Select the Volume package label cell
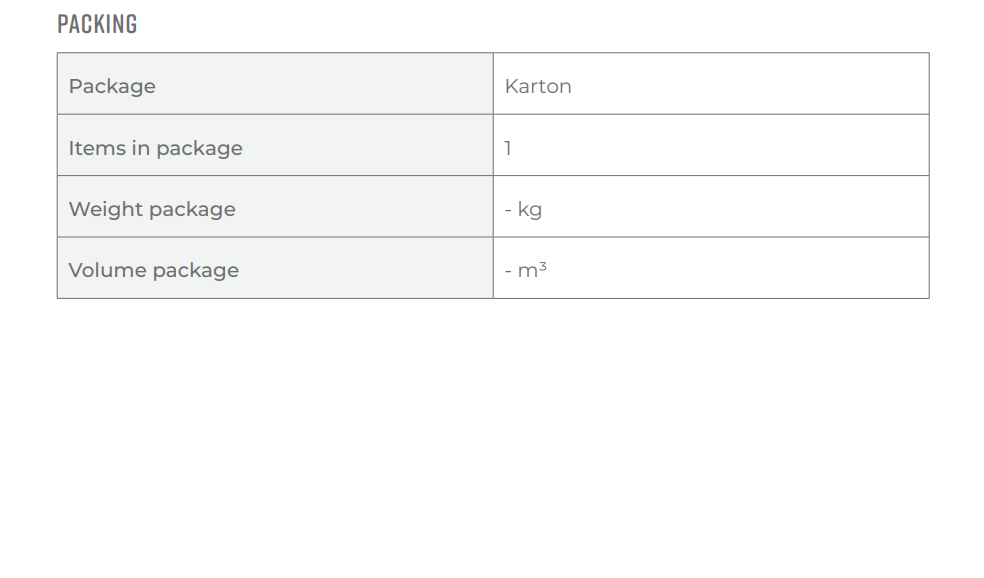Screen dimensions: 984x578 tap(275, 268)
